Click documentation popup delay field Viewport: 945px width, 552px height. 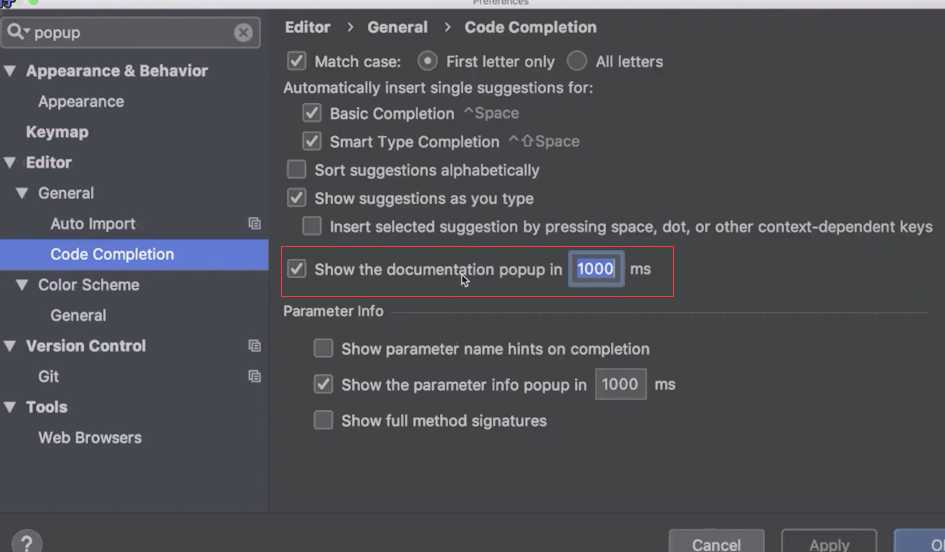click(595, 269)
